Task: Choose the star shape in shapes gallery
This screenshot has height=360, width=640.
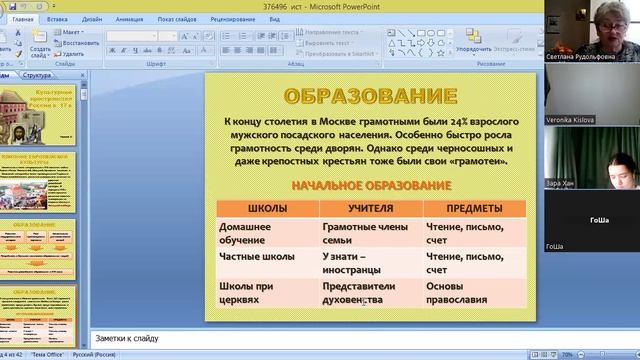Action: point(441,53)
